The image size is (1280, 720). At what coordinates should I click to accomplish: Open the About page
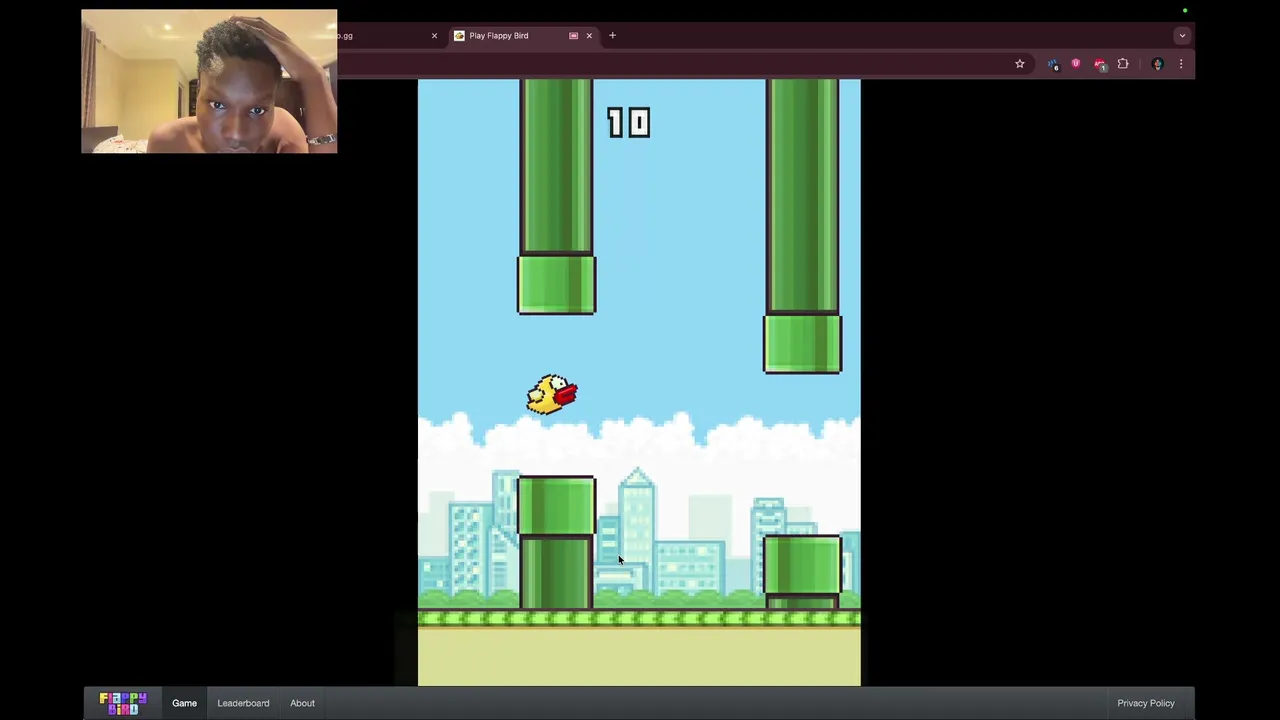(302, 703)
